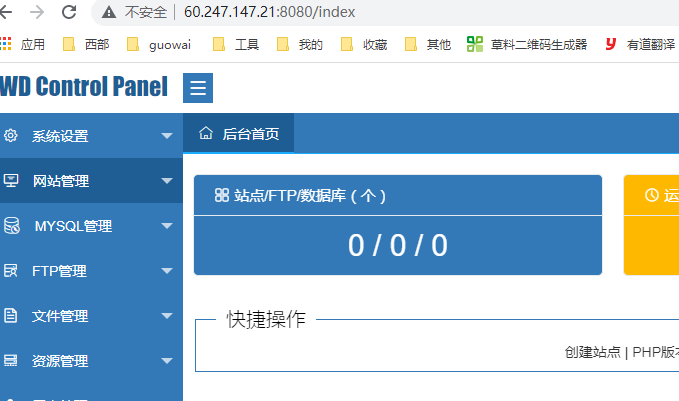Expand the 网站管理 submenu arrow

[x=167, y=182]
